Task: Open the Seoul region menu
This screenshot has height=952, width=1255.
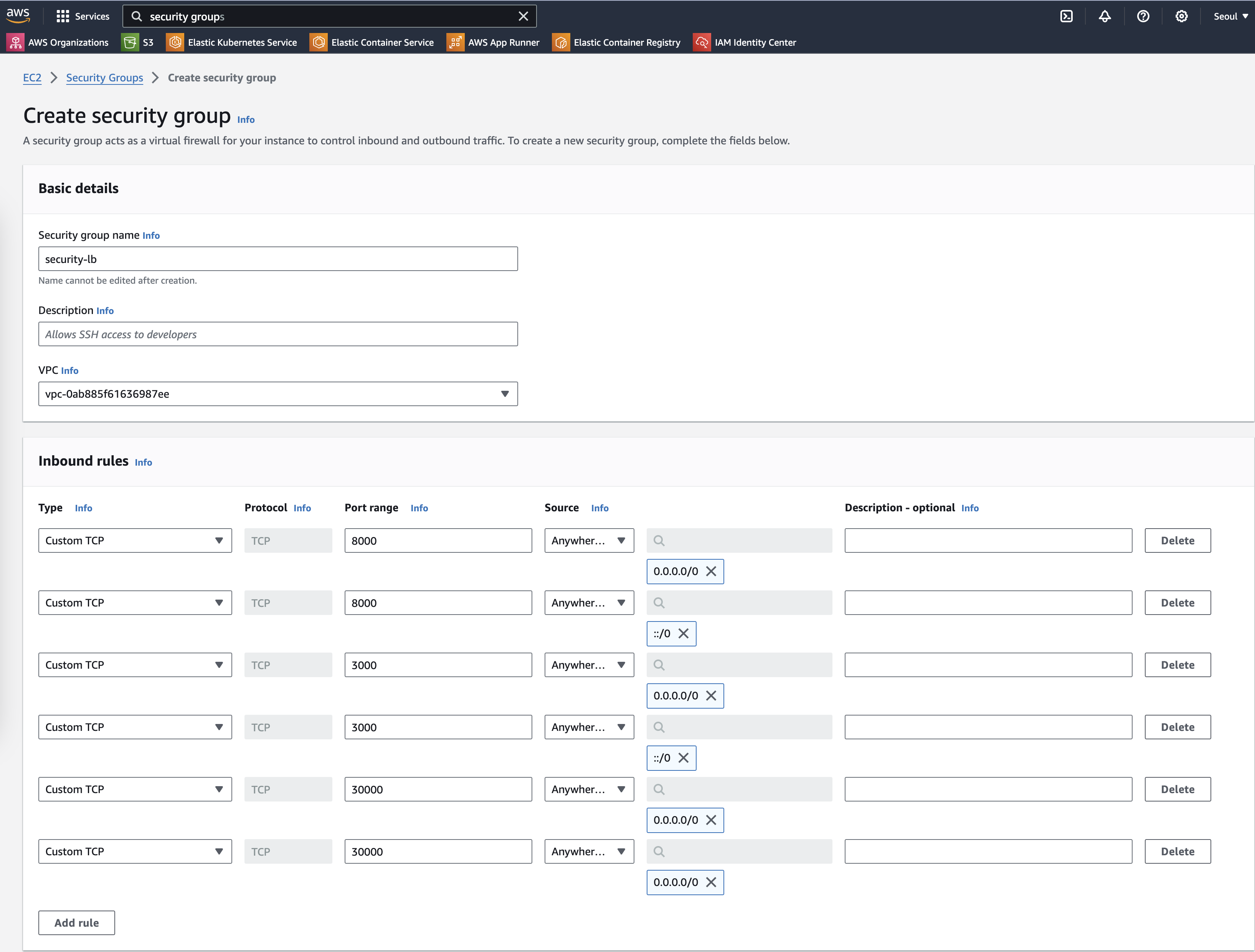Action: coord(1230,17)
